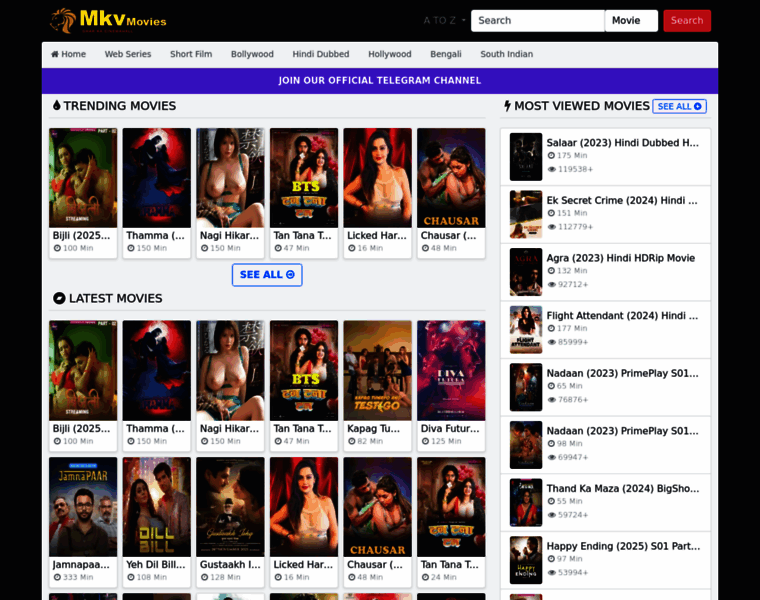The height and width of the screenshot is (600, 760).
Task: Open Kapag Tu... movie poster
Action: 378,370
